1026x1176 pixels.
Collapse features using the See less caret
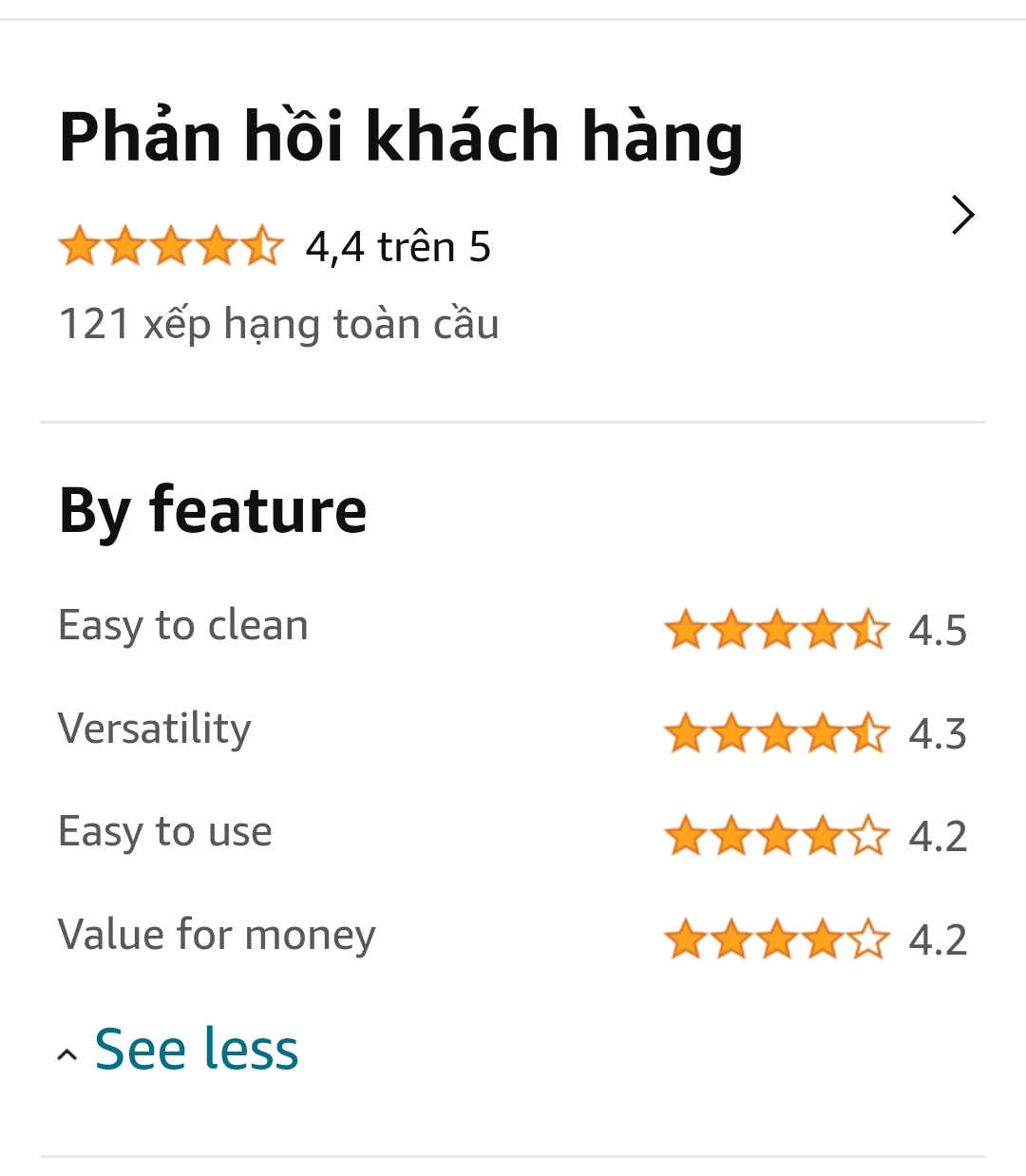point(66,1054)
